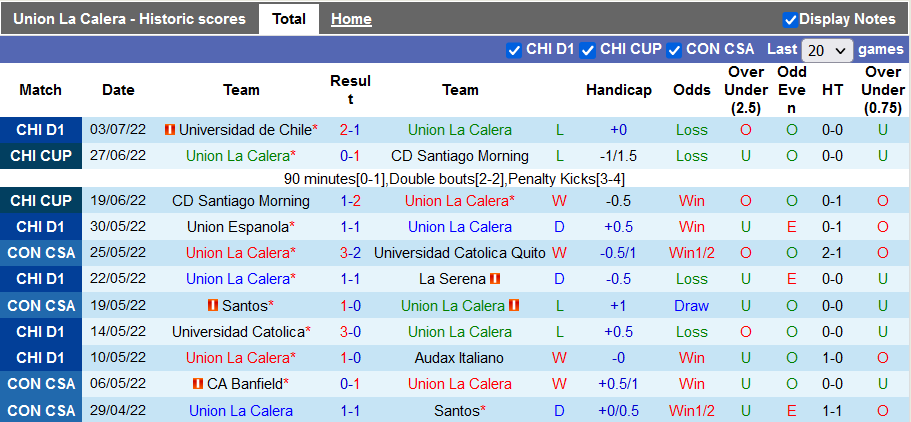Click the +0.5/1 handicap value
Image resolution: width=911 pixels, height=422 pixels.
tap(619, 384)
